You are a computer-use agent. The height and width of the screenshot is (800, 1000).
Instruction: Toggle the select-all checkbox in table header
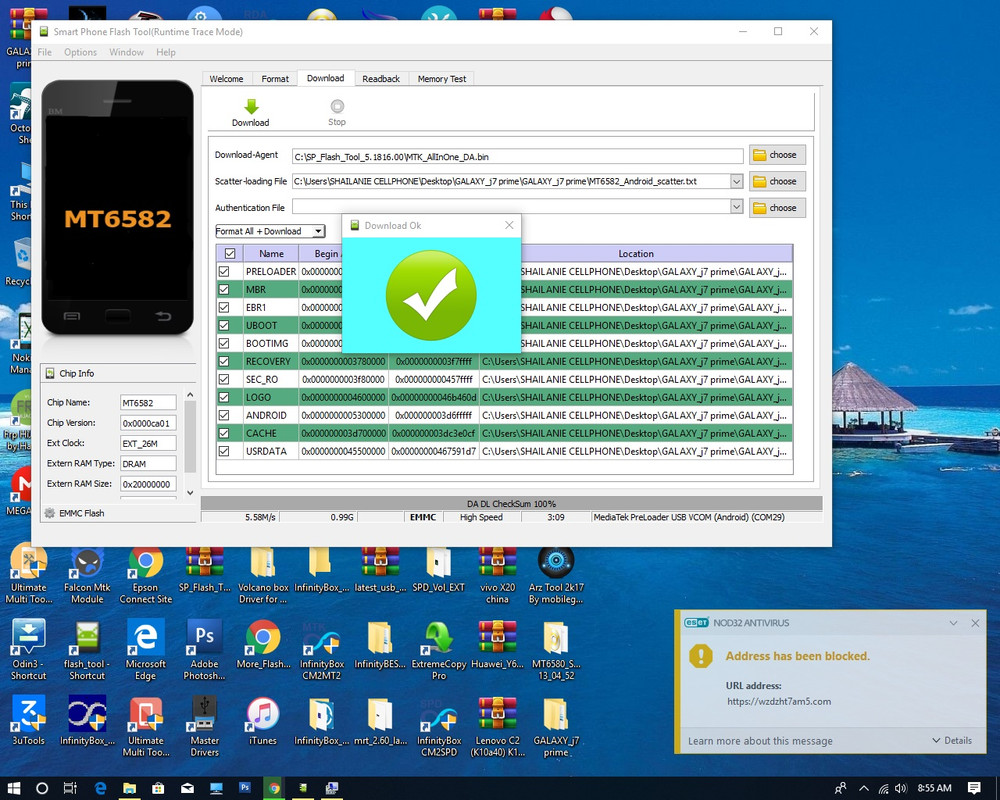(230, 253)
